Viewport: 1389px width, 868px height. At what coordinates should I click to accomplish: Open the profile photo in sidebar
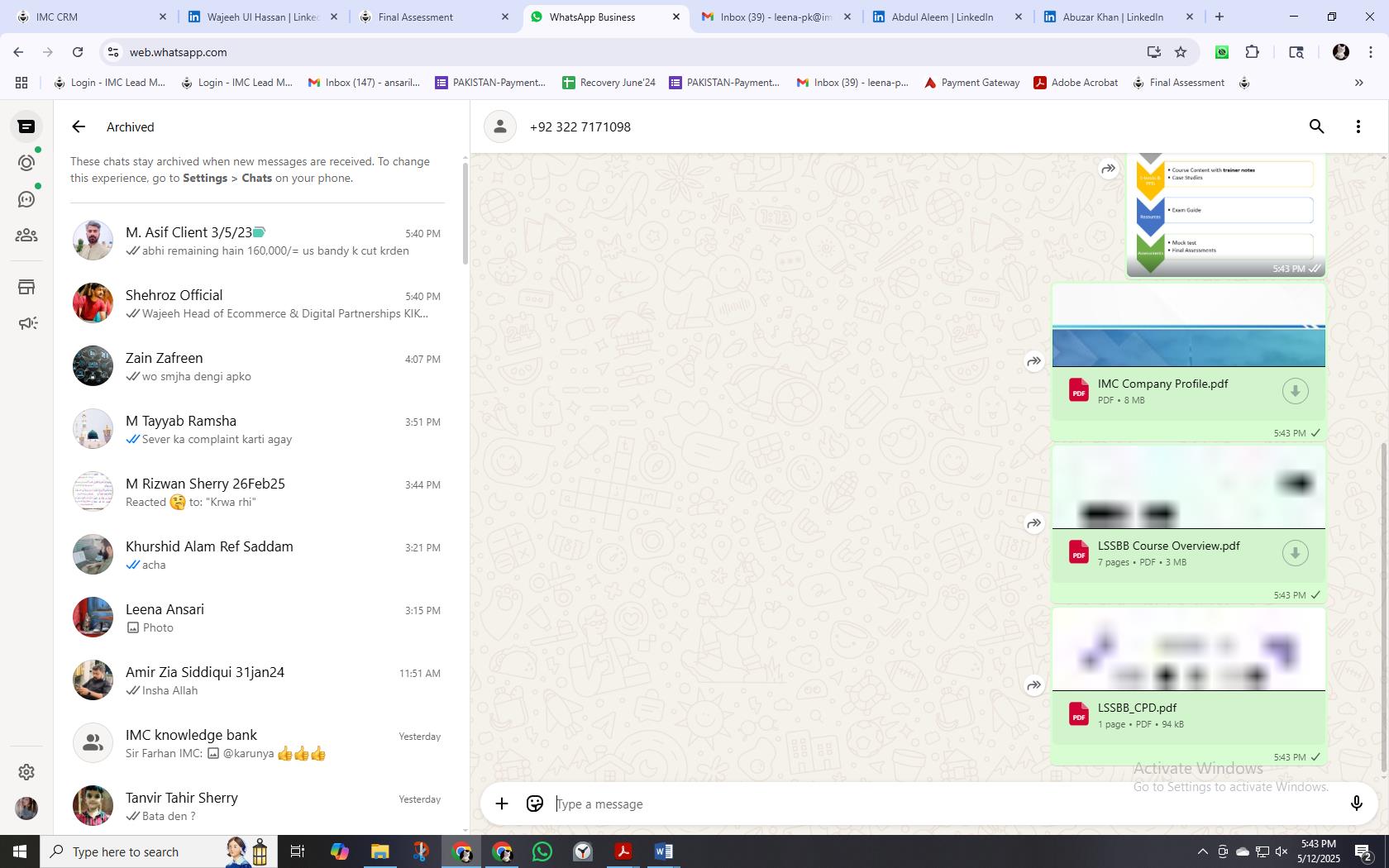click(x=26, y=808)
